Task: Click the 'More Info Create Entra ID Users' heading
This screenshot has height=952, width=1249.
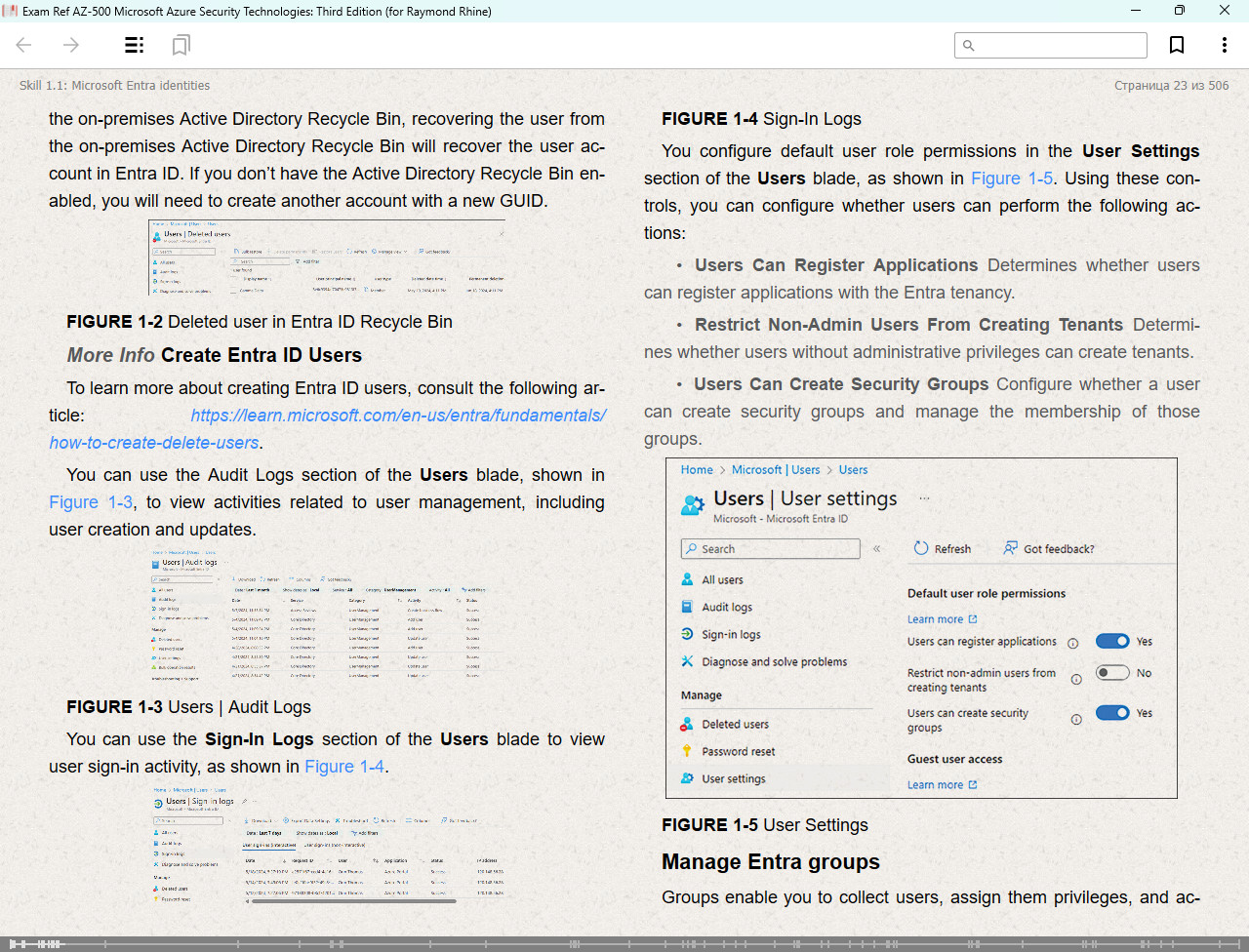Action: click(x=215, y=355)
